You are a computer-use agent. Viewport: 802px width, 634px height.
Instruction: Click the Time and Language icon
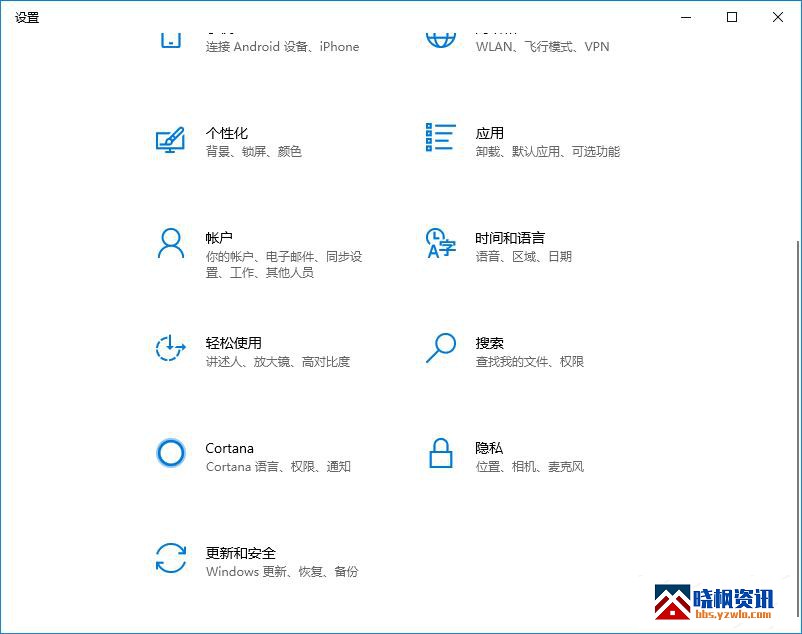click(x=440, y=243)
